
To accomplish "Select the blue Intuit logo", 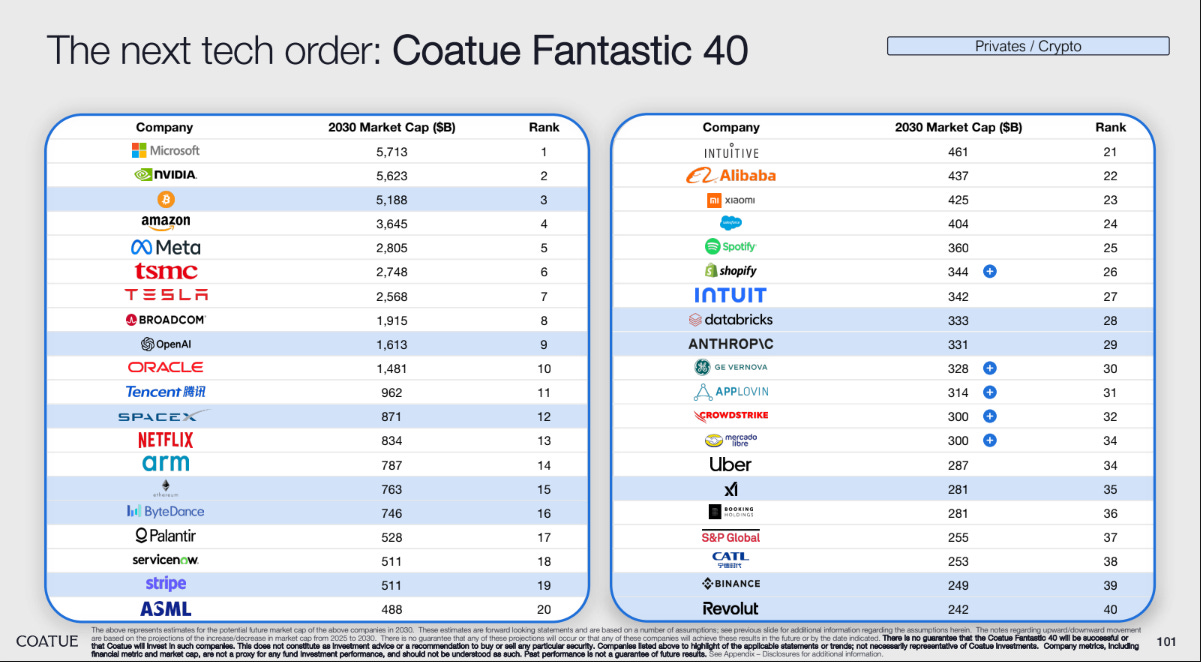I will point(730,295).
